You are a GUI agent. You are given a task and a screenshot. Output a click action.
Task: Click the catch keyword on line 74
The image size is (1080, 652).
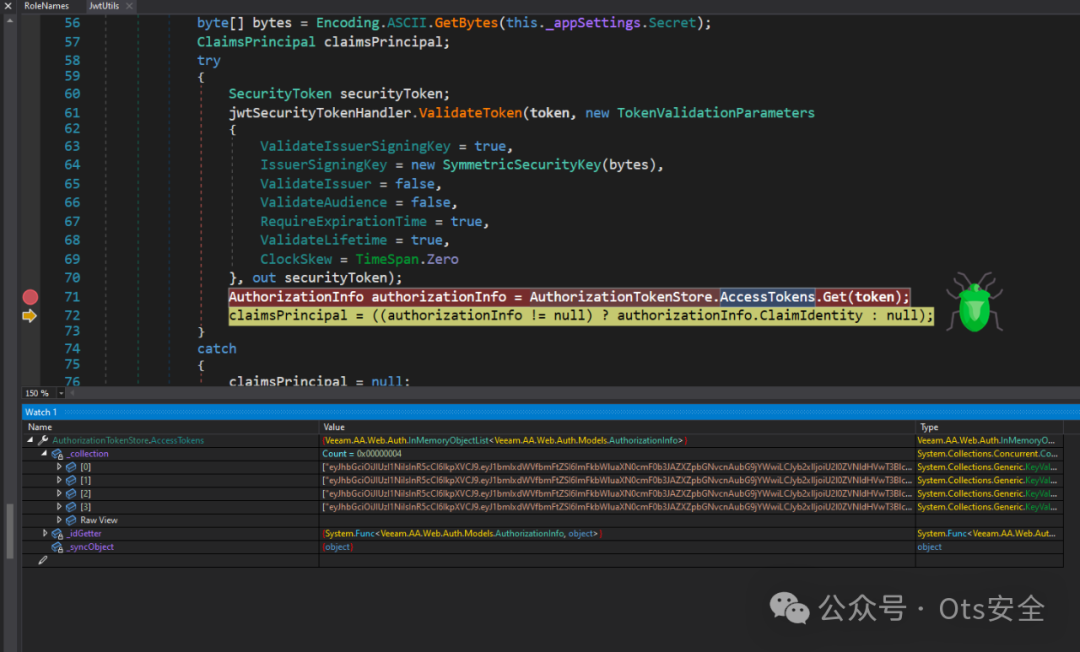click(x=216, y=349)
